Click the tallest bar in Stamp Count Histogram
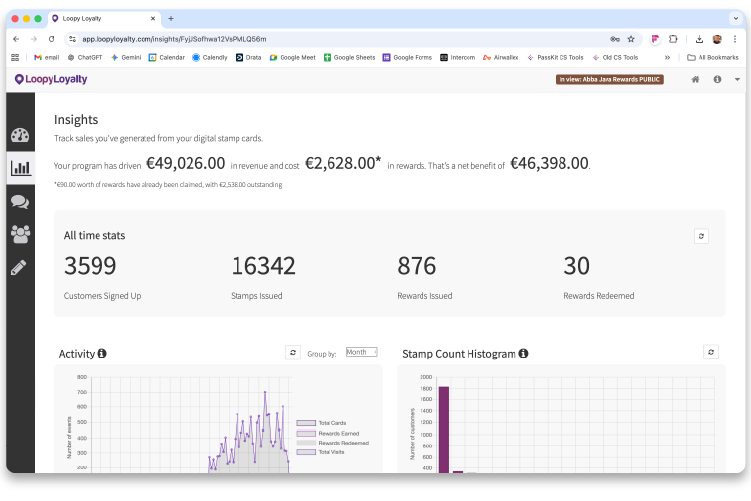751x501 pixels. coord(444,430)
